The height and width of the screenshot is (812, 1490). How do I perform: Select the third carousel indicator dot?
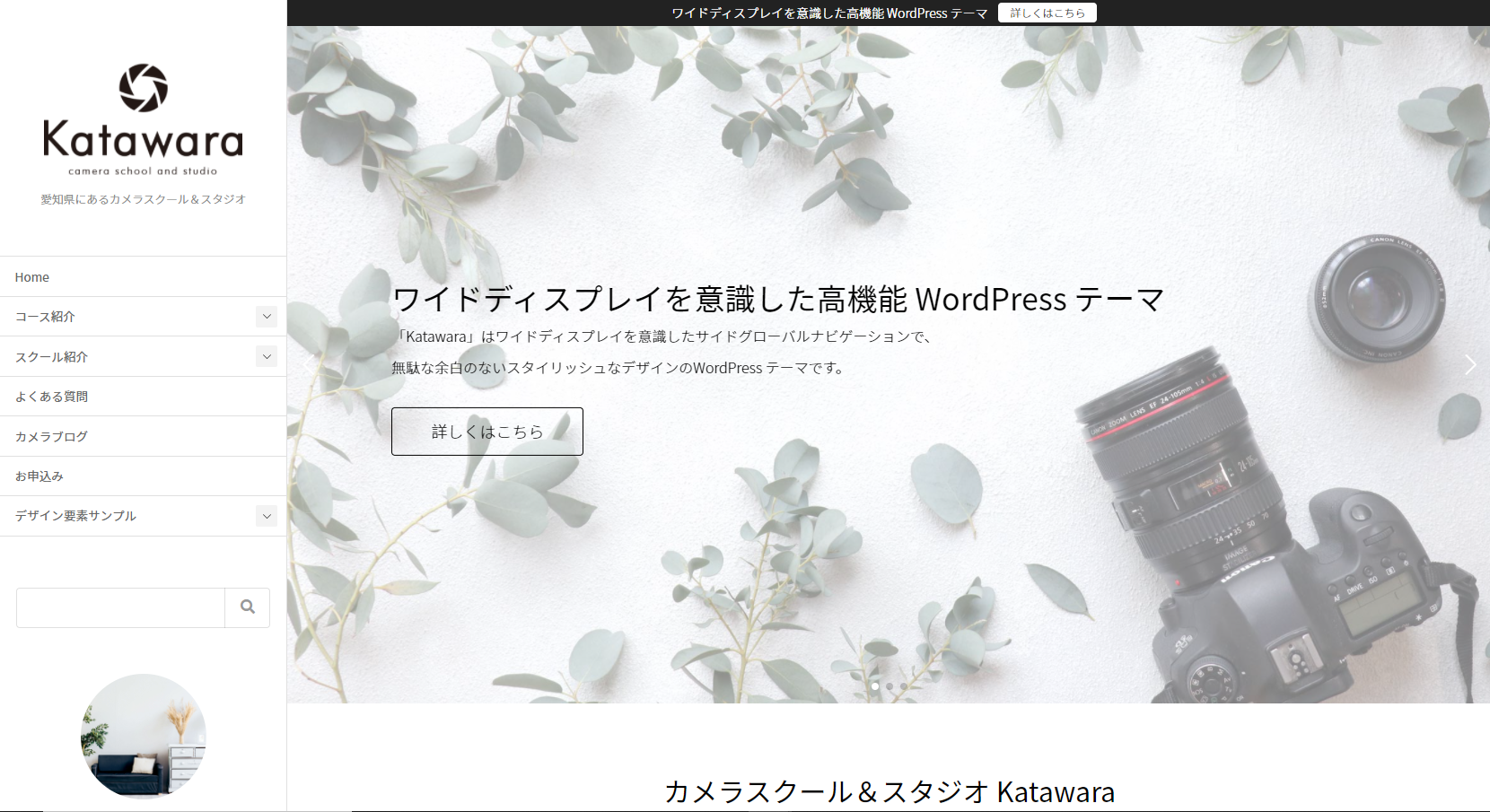(904, 685)
